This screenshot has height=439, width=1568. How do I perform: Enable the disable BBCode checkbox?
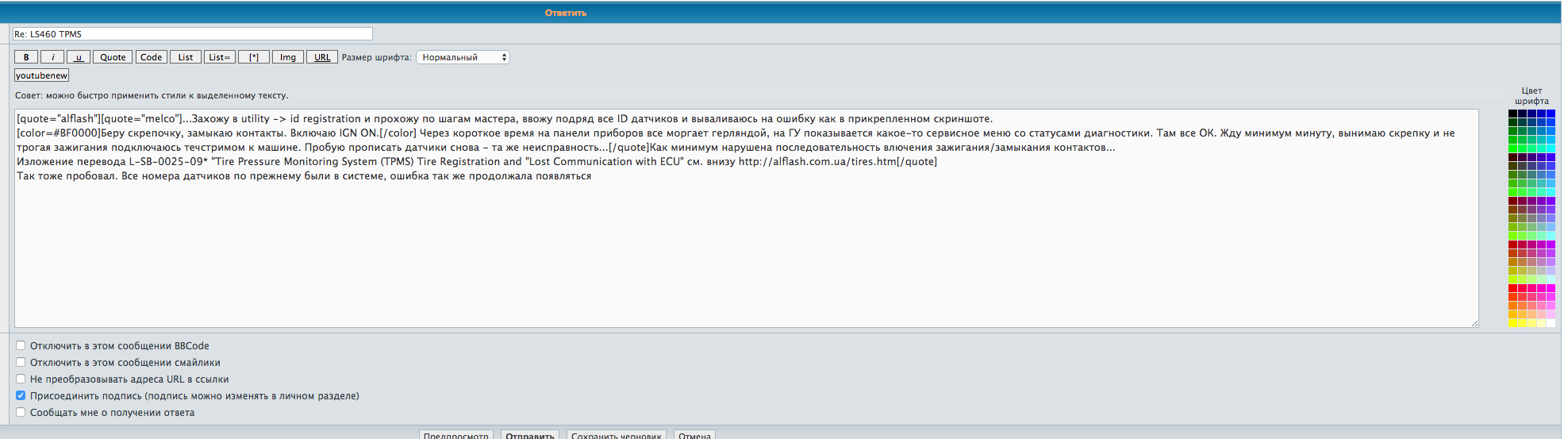click(x=21, y=345)
